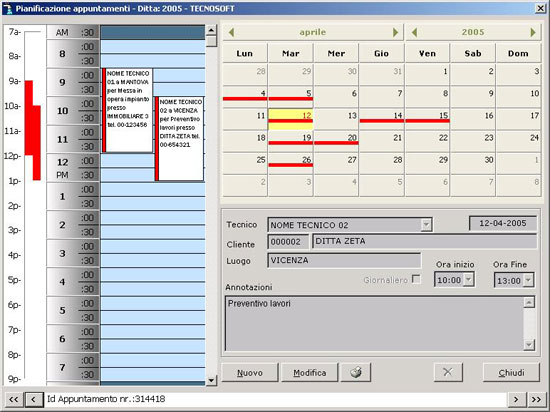This screenshot has width=550, height=412.
Task: Click the Luogo field VICENZA
Action: pyautogui.click(x=344, y=261)
